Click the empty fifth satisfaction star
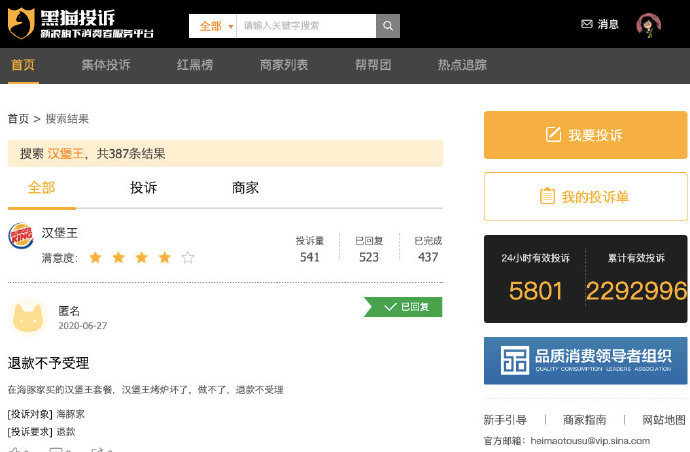This screenshot has width=690, height=452. [187, 257]
